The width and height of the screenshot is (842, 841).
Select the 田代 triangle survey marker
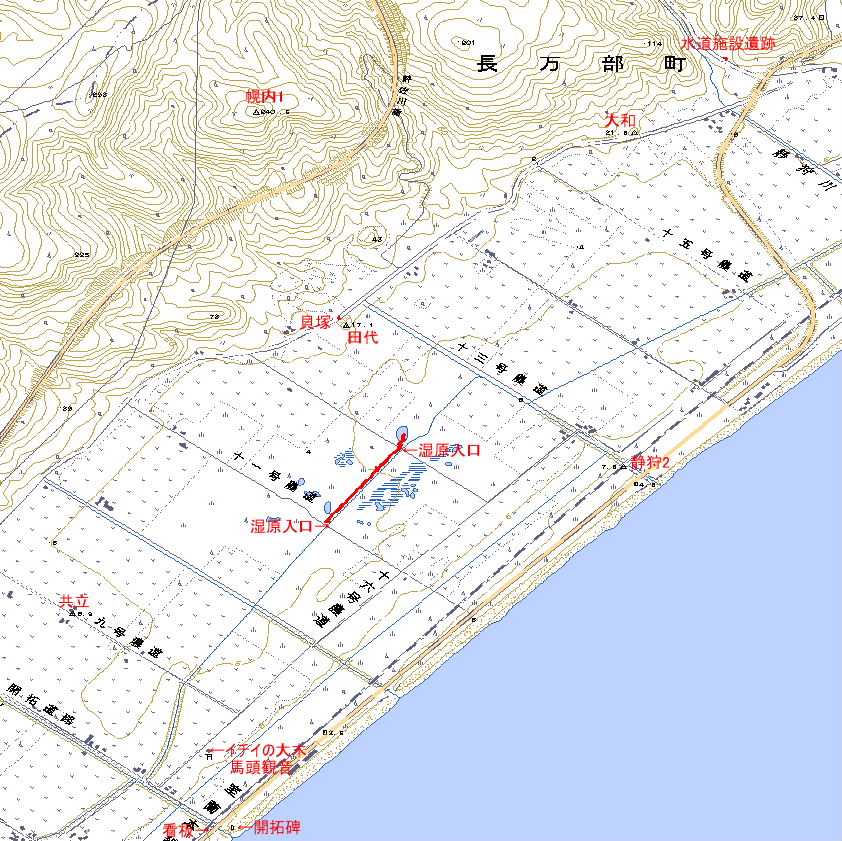(x=347, y=326)
